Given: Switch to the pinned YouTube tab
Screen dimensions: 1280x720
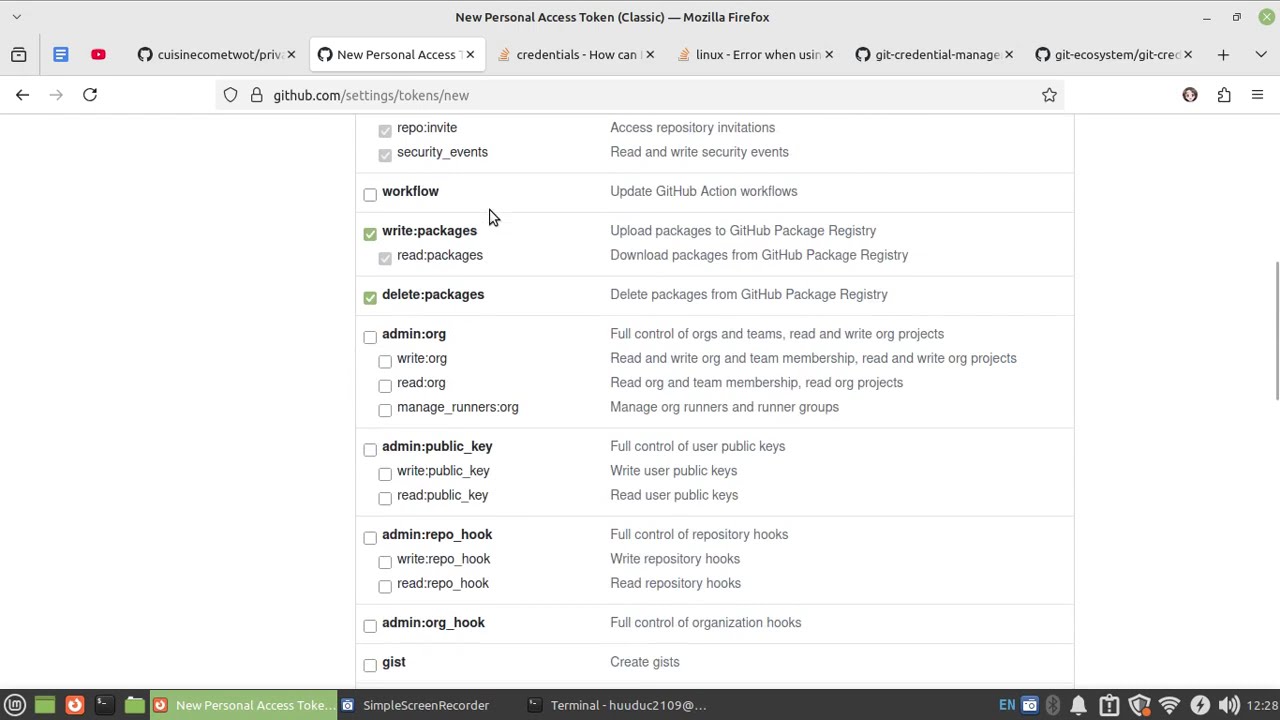Looking at the screenshot, I should [98, 55].
